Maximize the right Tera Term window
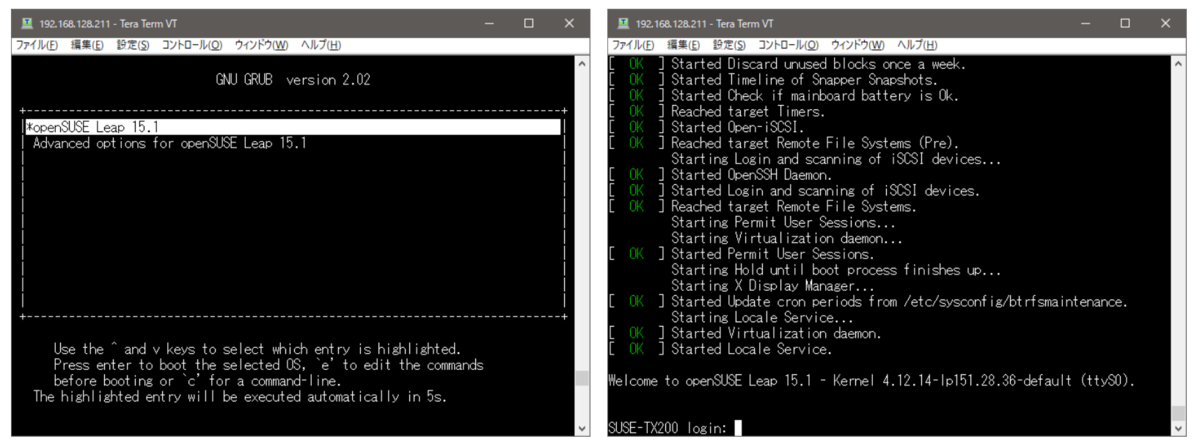 (1126, 23)
